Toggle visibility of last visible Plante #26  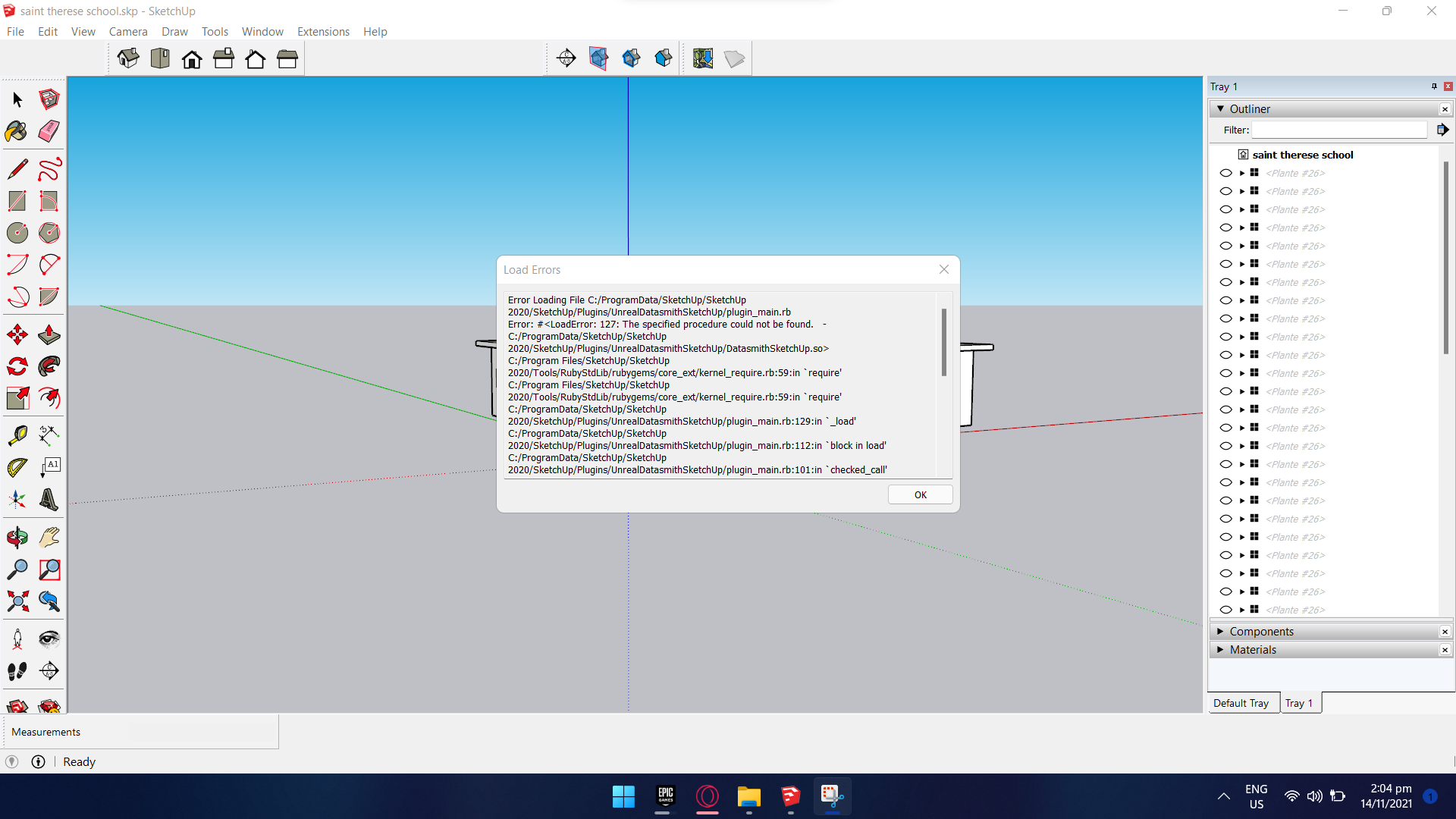click(1225, 610)
